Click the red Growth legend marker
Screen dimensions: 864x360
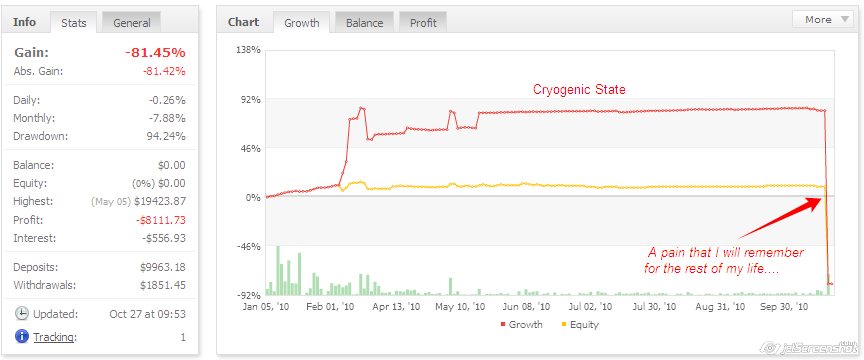tap(503, 325)
